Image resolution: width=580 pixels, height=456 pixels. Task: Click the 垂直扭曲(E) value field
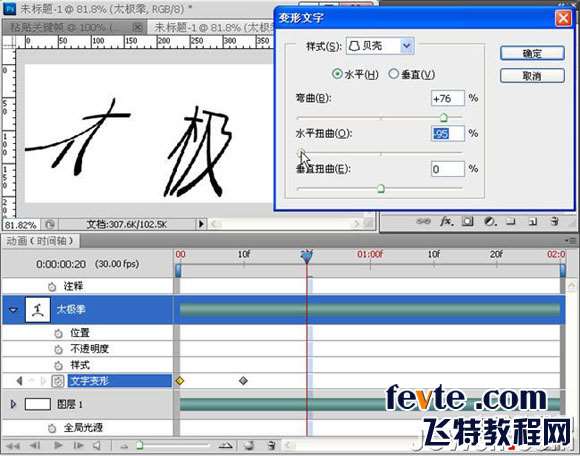[x=447, y=169]
